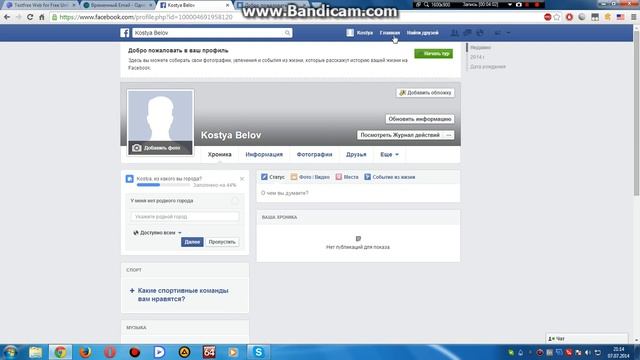640x360 pixels.
Task: Open the account settings arrow in the header
Action: point(509,33)
